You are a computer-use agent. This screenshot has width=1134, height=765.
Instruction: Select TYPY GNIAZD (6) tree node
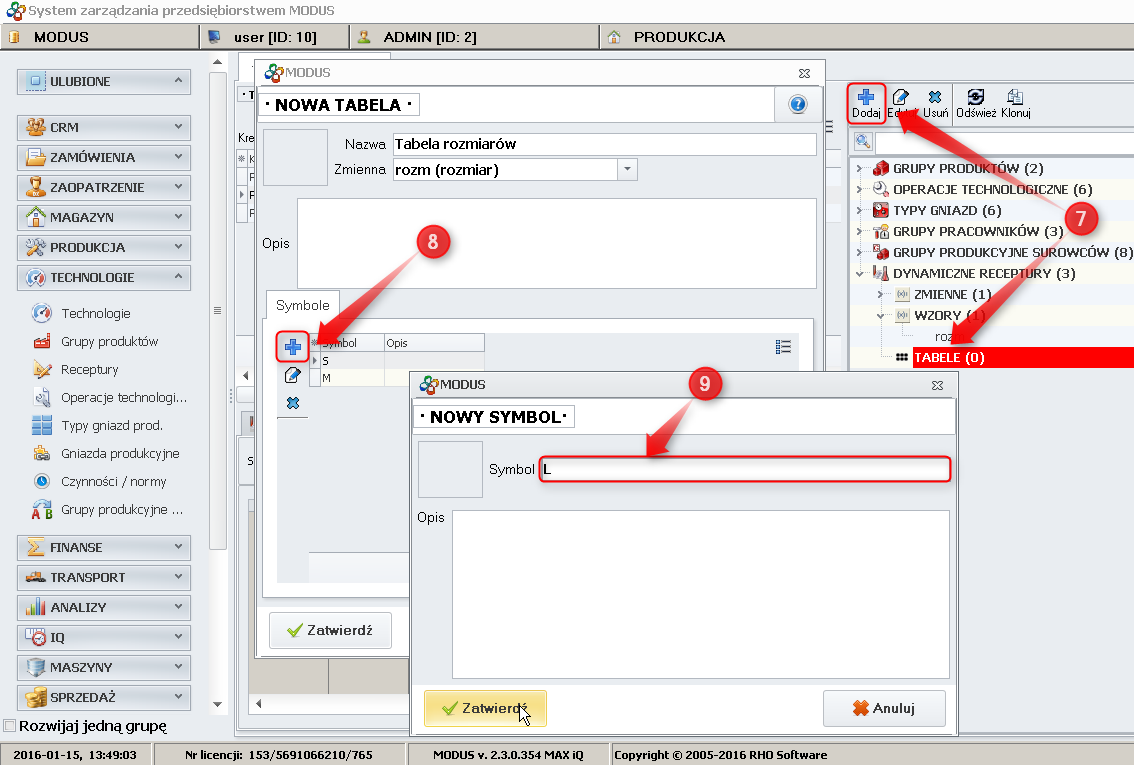click(947, 210)
